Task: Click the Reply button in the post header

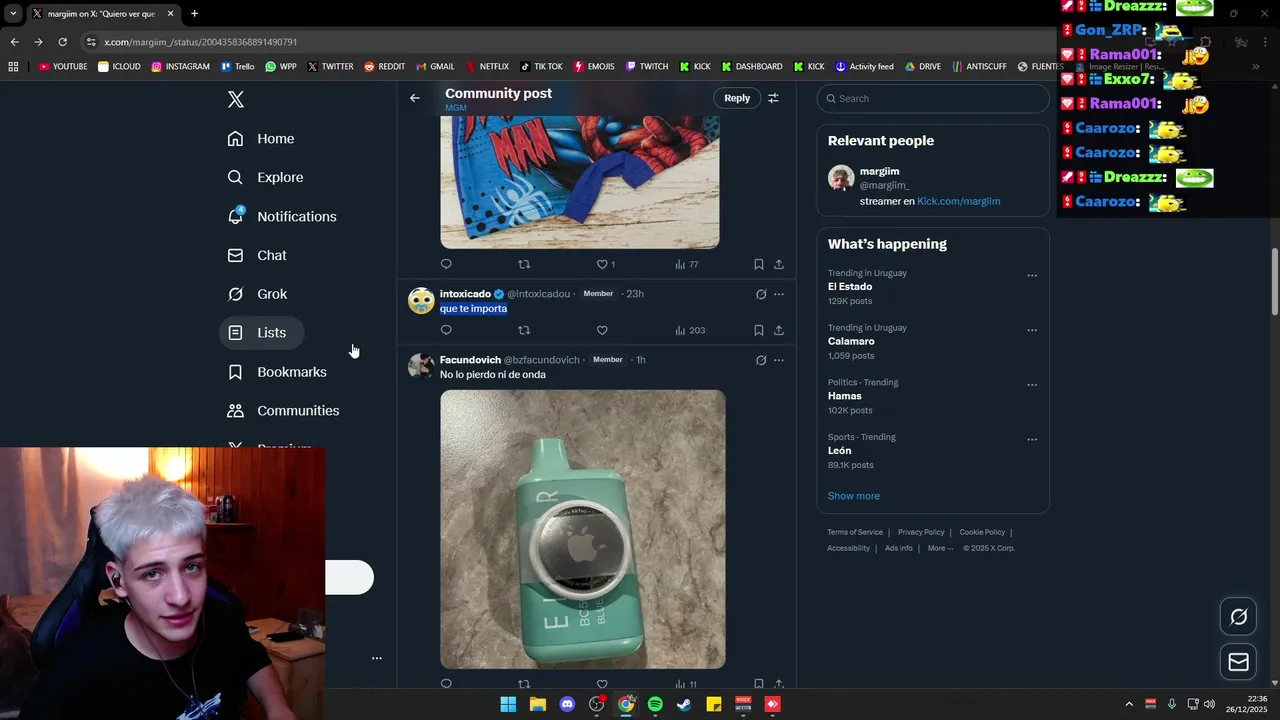Action: (x=737, y=98)
